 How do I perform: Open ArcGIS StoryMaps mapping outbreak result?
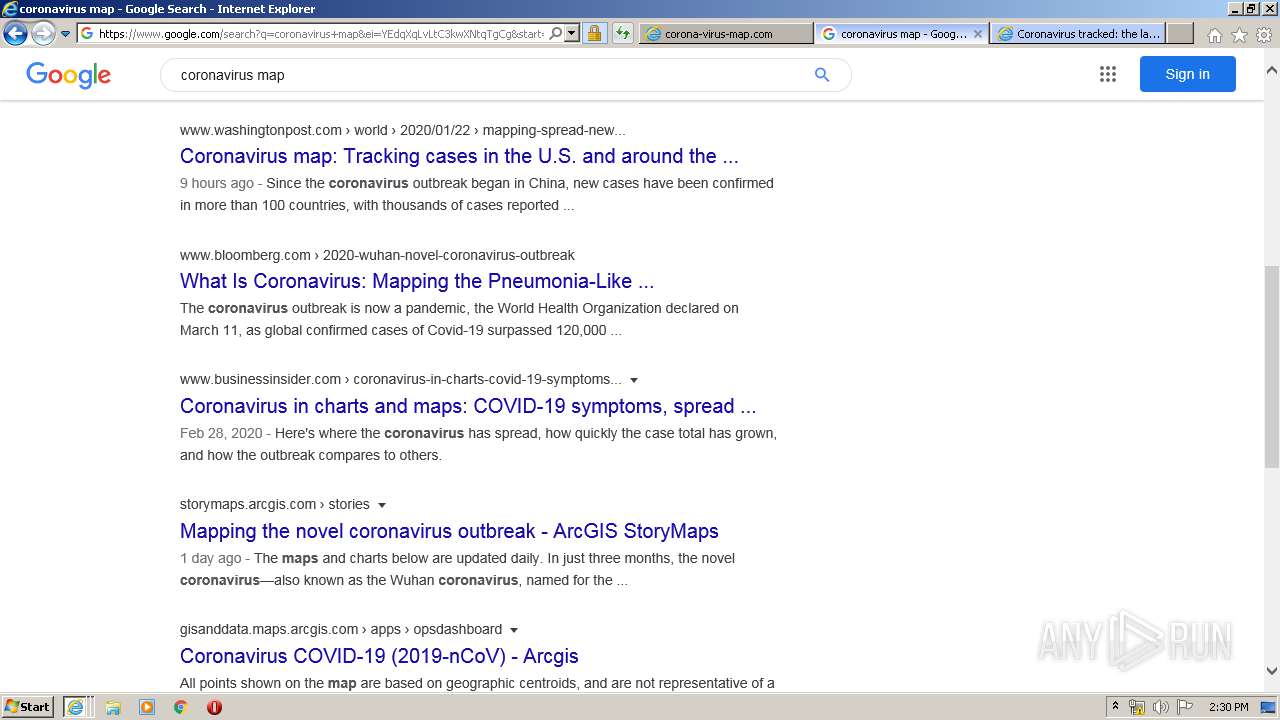click(x=449, y=531)
